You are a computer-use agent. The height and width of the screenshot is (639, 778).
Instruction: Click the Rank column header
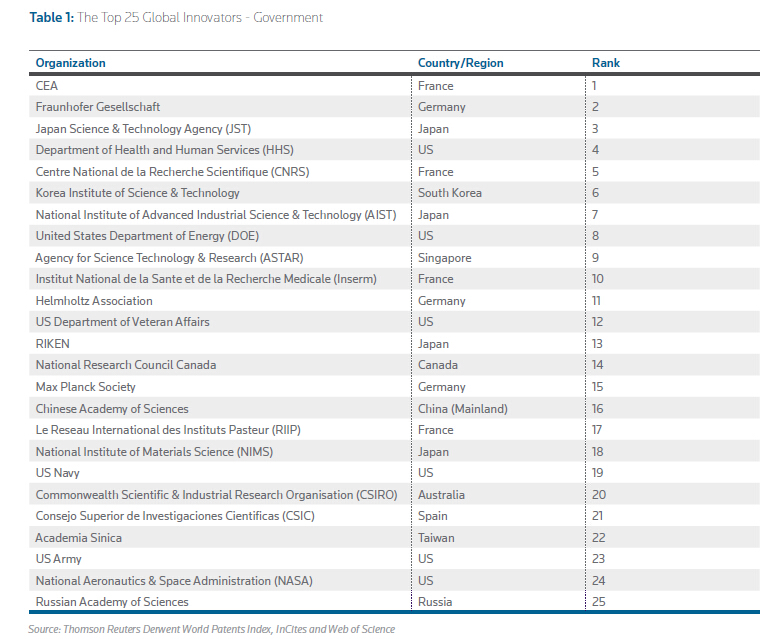point(605,63)
